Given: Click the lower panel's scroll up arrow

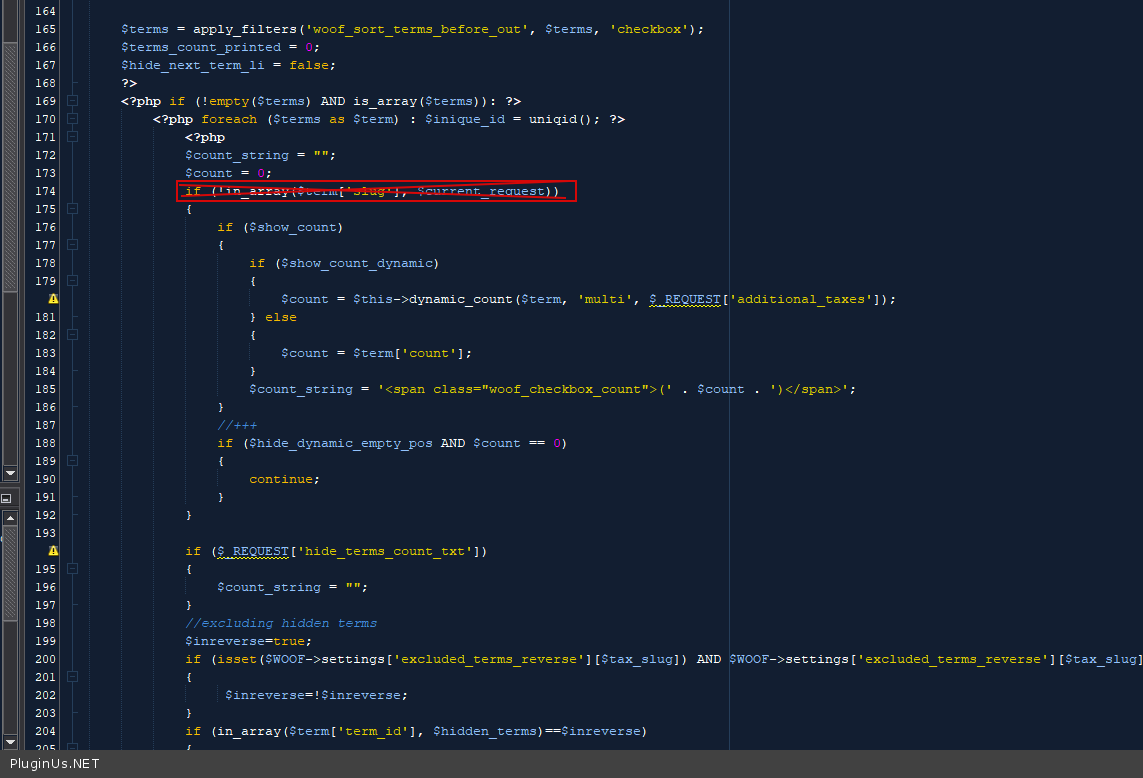Looking at the screenshot, I should click(10, 518).
